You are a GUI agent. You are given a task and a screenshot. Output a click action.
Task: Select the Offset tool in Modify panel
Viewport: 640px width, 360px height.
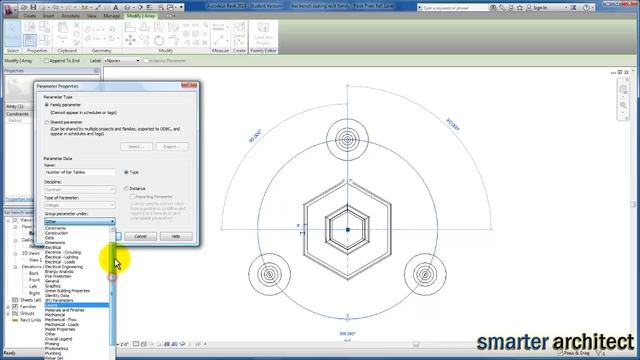coord(144,27)
